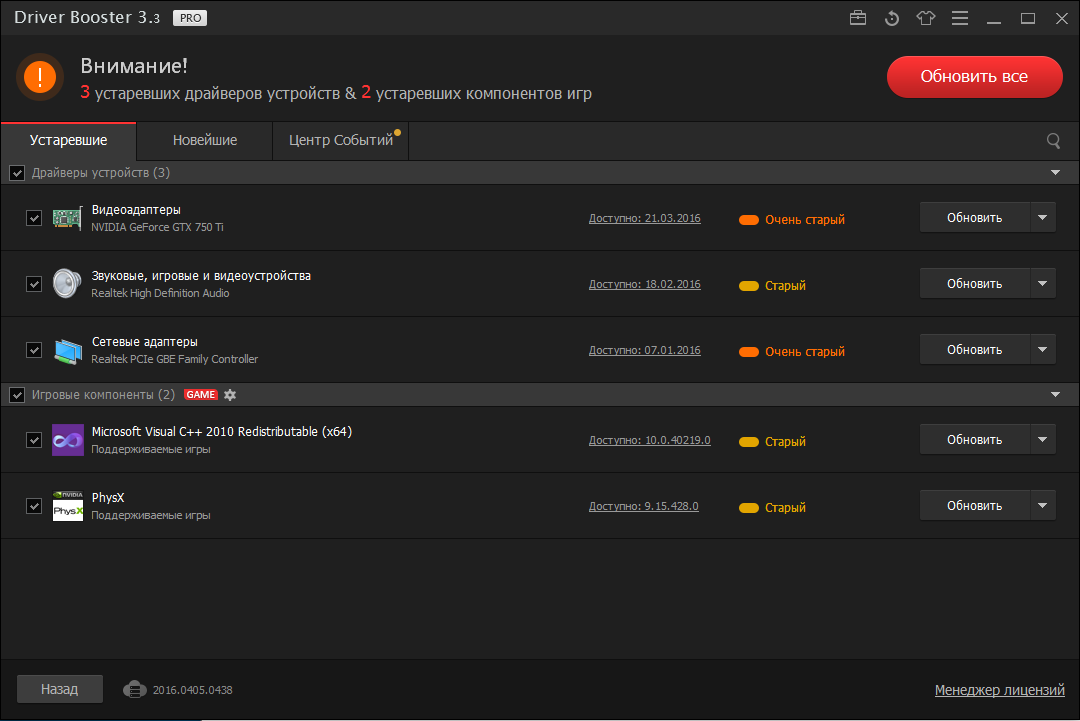This screenshot has height=721, width=1080.
Task: Uncheck the NVIDIA GeForce GTX 750 Ti checkbox
Action: 34,218
